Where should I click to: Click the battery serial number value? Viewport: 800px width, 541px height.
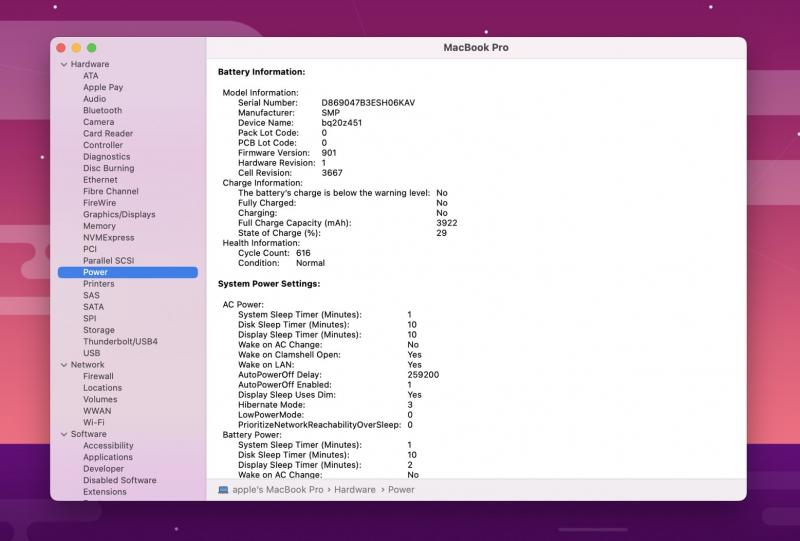[367, 103]
